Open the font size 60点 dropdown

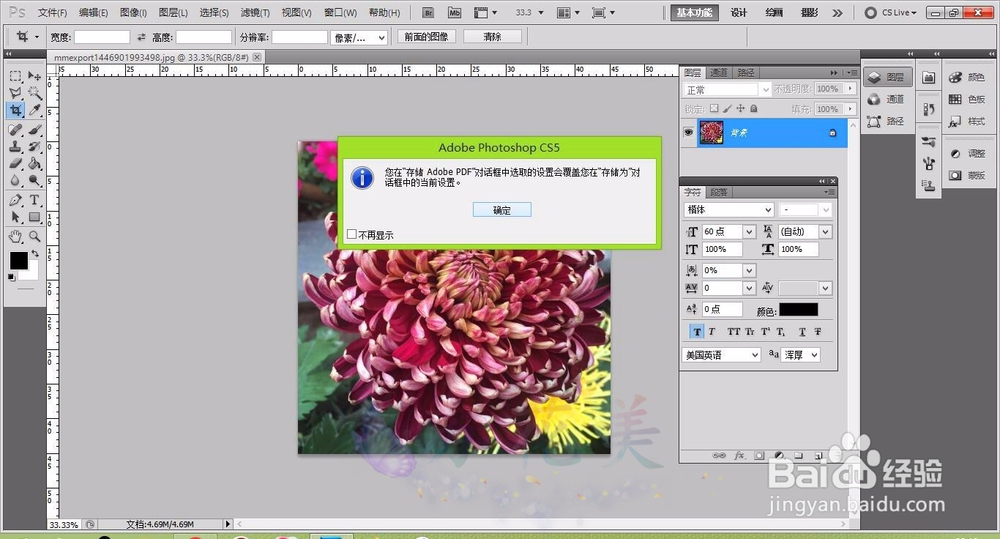(749, 232)
